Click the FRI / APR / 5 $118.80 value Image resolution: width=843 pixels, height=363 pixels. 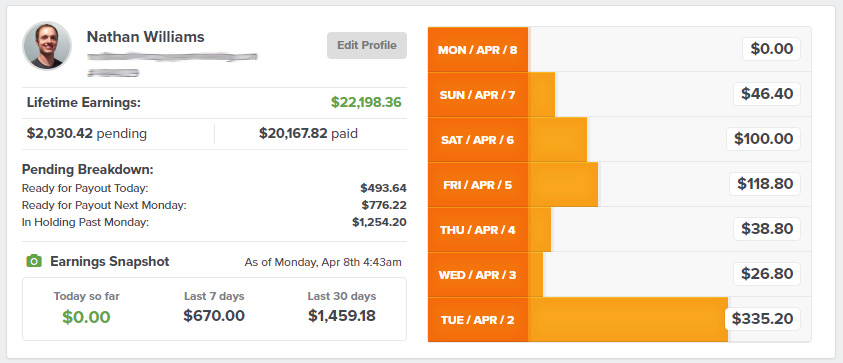(765, 184)
